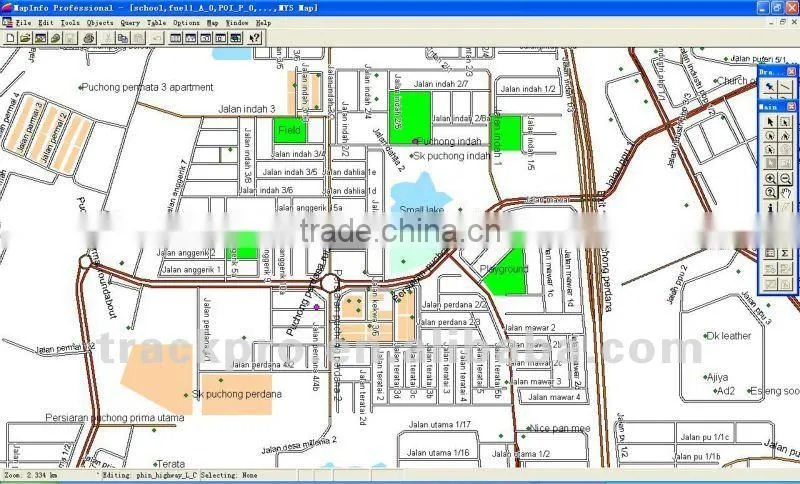Click the Print icon in the toolbar
Image resolution: width=800 pixels, height=484 pixels.
pyautogui.click(x=90, y=38)
